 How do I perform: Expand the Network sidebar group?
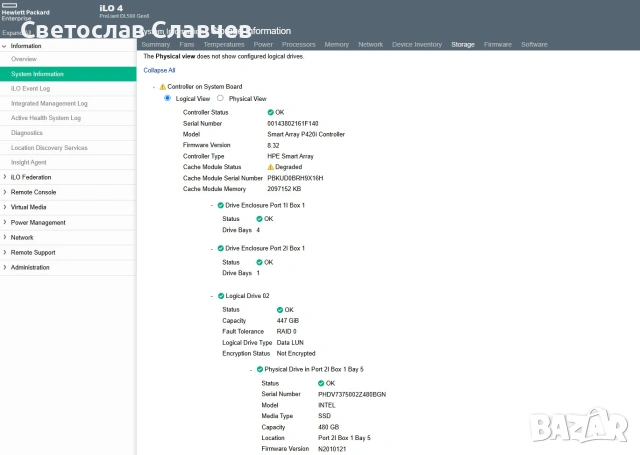(4, 237)
